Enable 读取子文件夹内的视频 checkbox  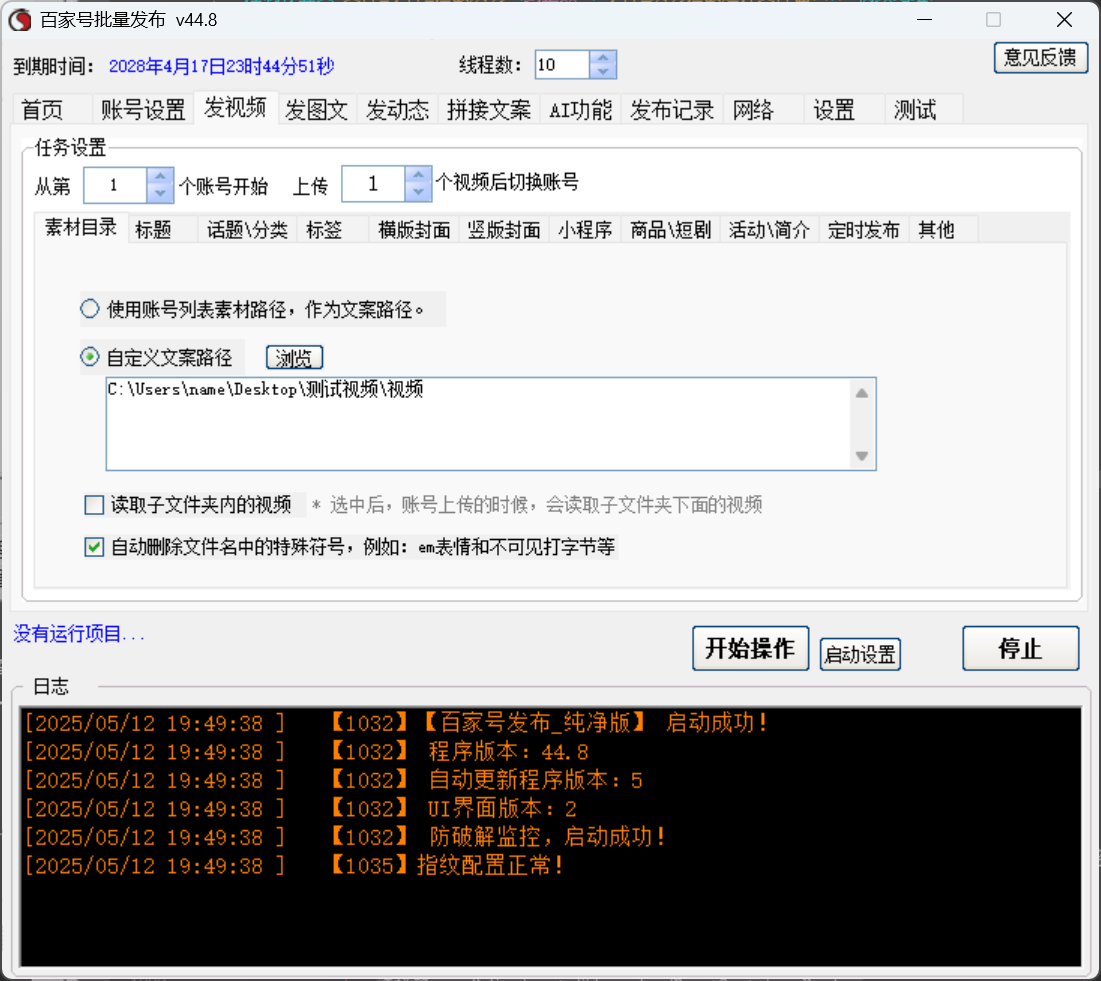click(x=94, y=505)
